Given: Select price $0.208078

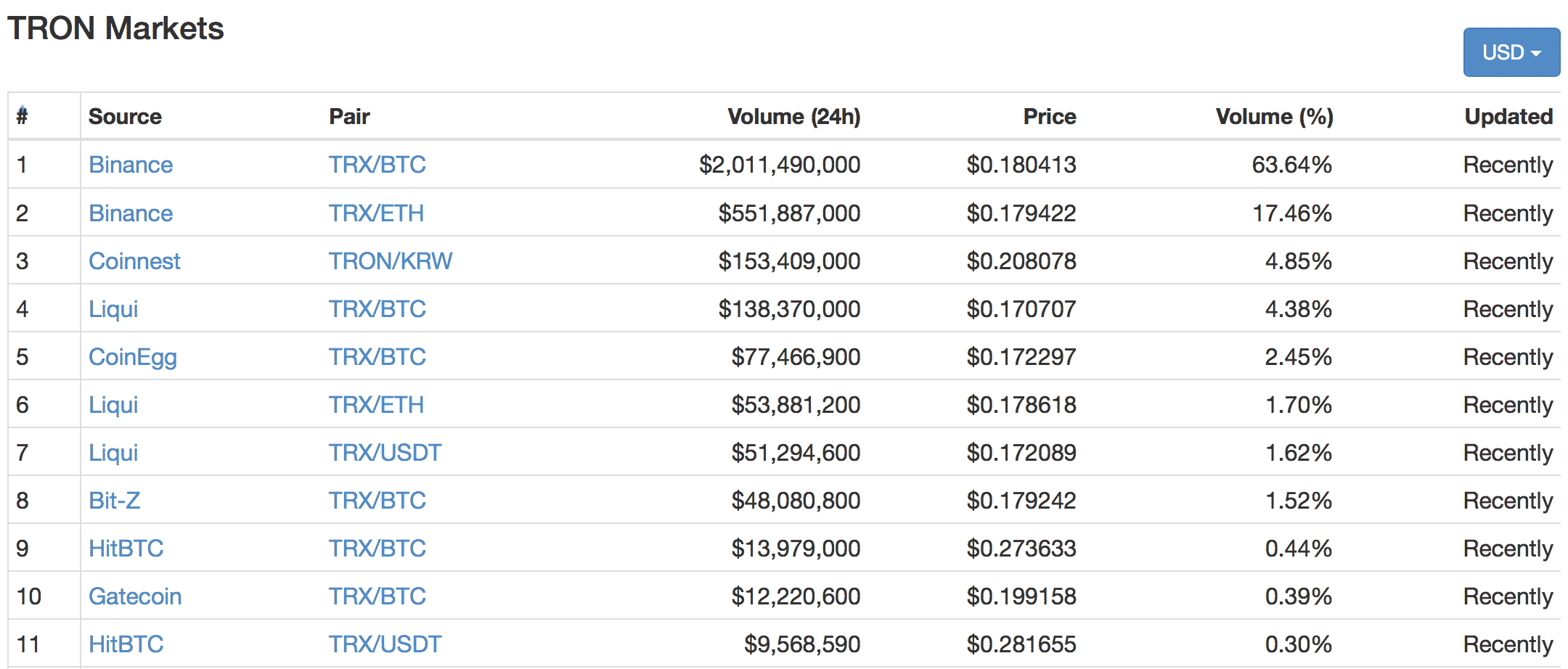Looking at the screenshot, I should (x=1021, y=261).
